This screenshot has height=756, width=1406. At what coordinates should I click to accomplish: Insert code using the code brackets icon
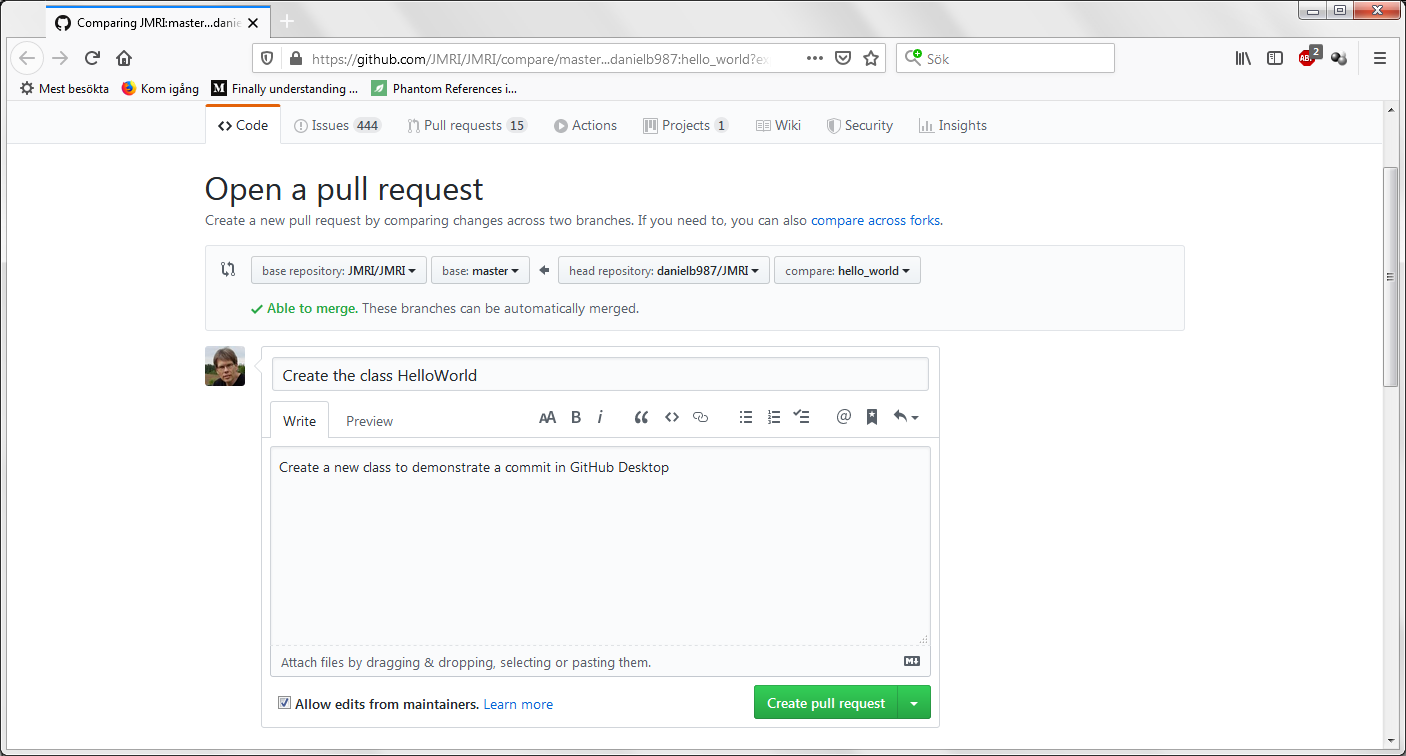point(672,418)
